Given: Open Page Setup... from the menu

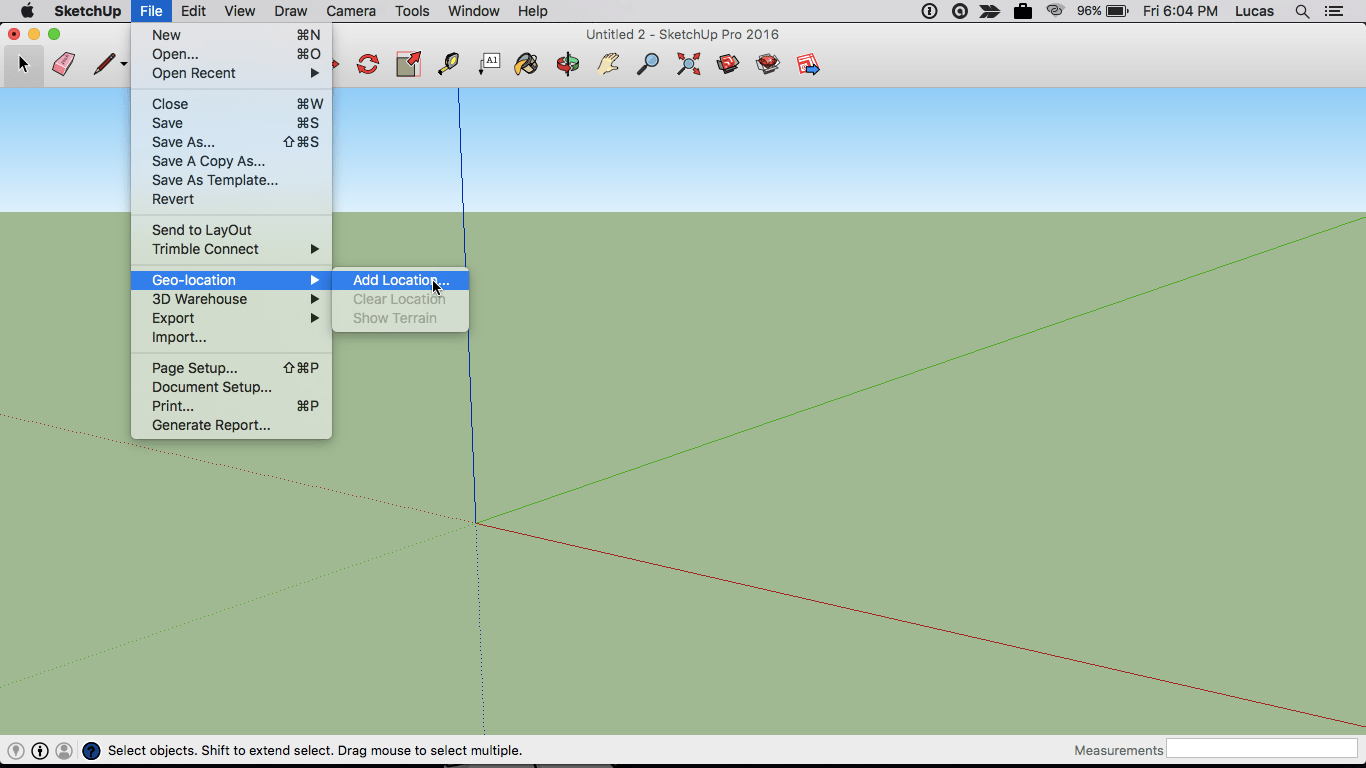Looking at the screenshot, I should click(x=231, y=368).
